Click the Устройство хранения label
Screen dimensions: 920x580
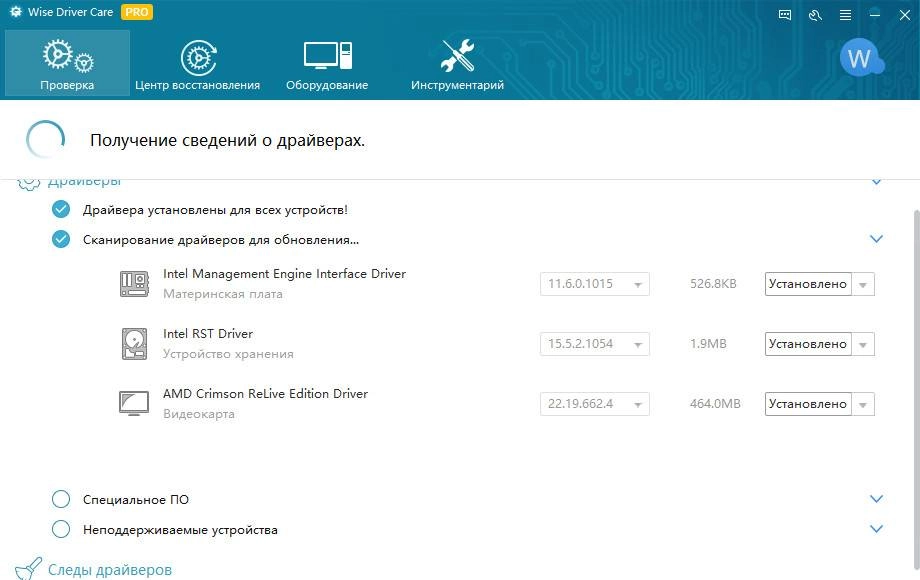[228, 354]
